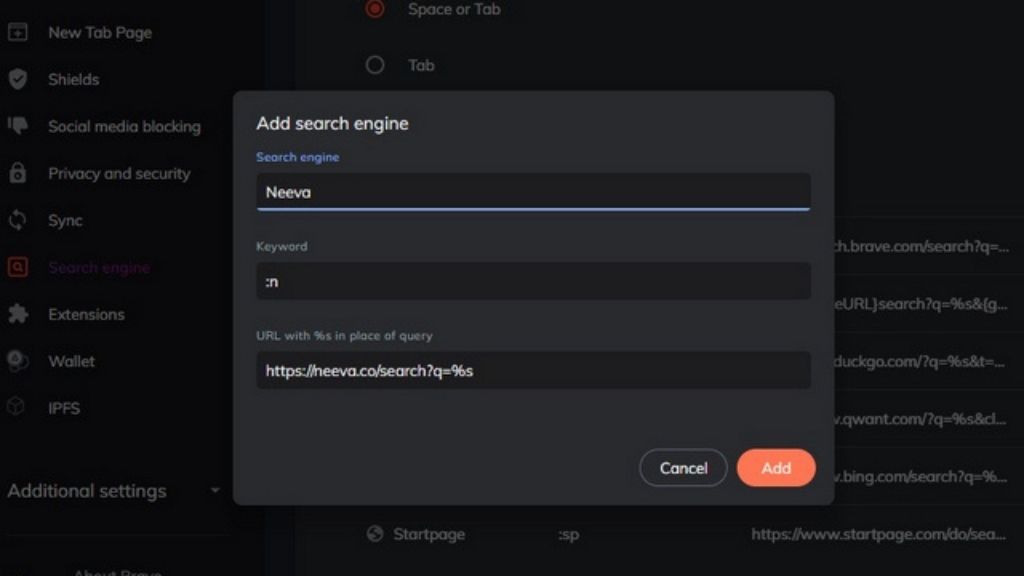Click the Search engine name field containing Neeva
This screenshot has width=1024, height=576.
coord(534,192)
